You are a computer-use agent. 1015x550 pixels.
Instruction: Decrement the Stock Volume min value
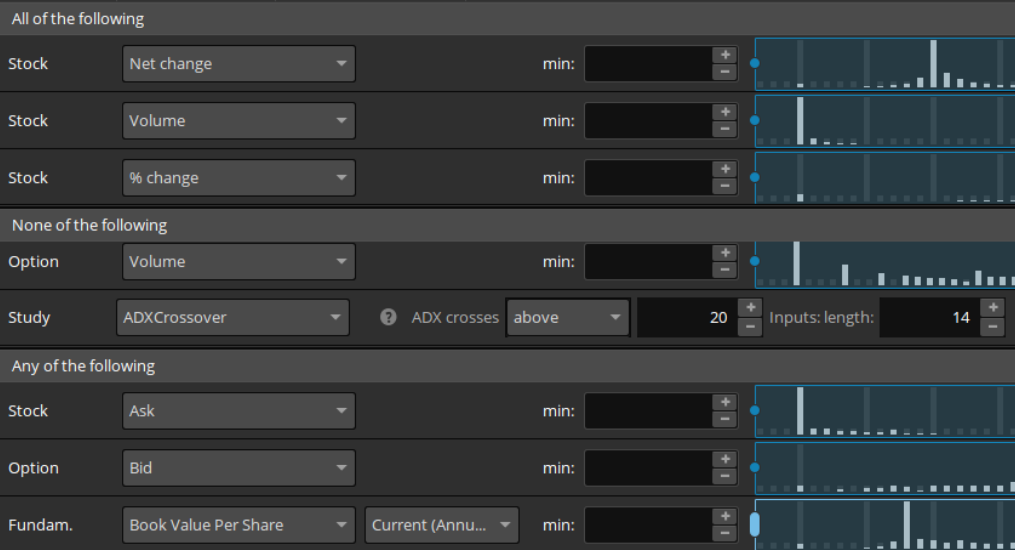(725, 129)
